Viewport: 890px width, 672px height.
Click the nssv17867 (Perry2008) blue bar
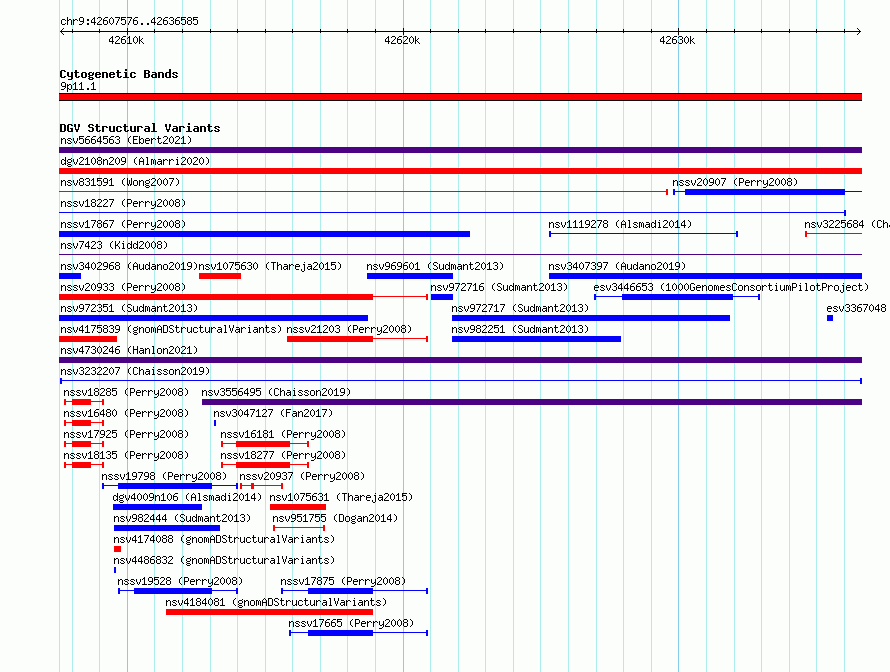point(265,234)
